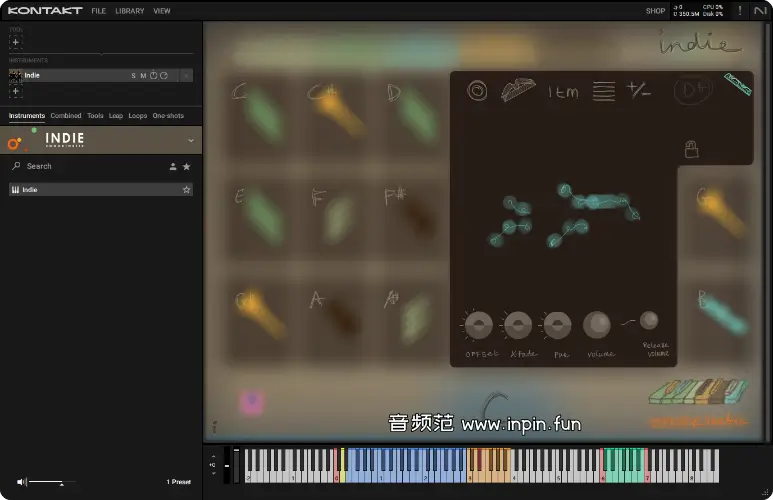The width and height of the screenshot is (773, 500).
Task: Toggle the padlock icon
Action: pyautogui.click(x=692, y=149)
